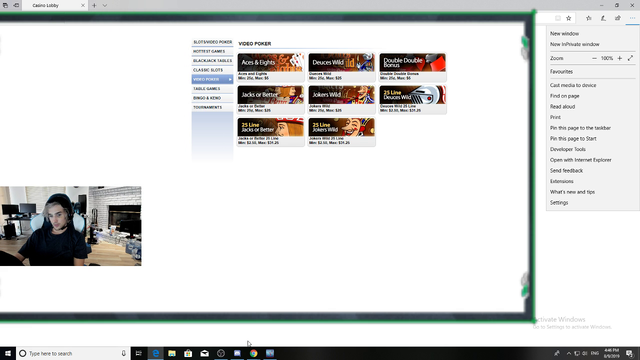
Task: Open File Explorer from taskbar
Action: 172,353
